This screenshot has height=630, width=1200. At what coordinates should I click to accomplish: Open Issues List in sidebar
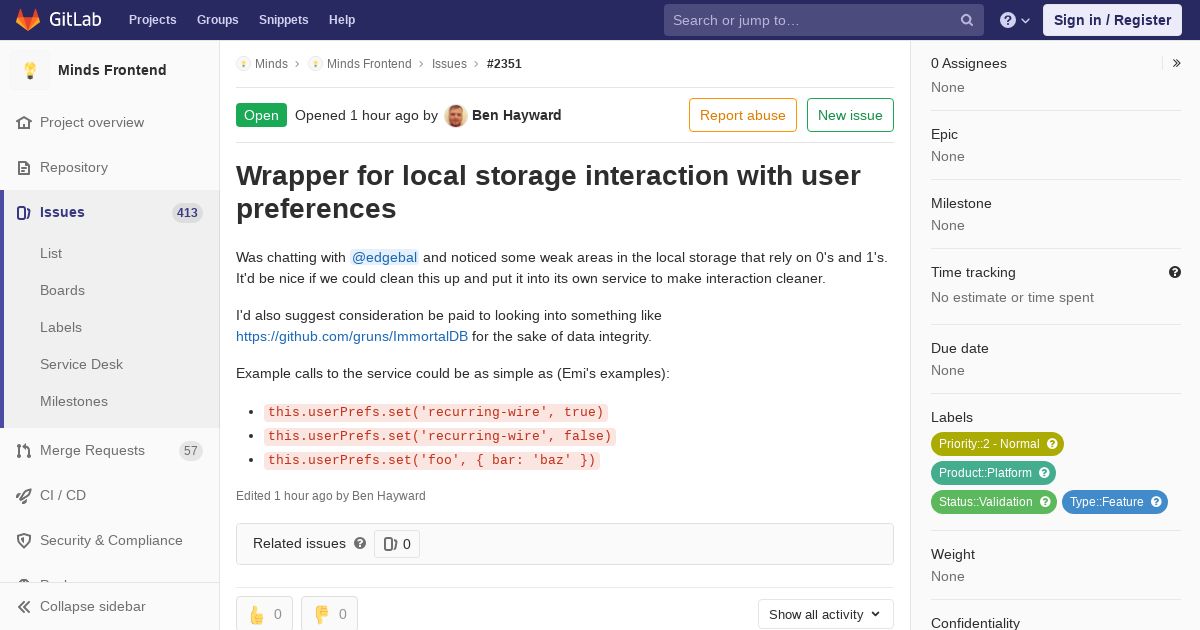click(x=51, y=253)
